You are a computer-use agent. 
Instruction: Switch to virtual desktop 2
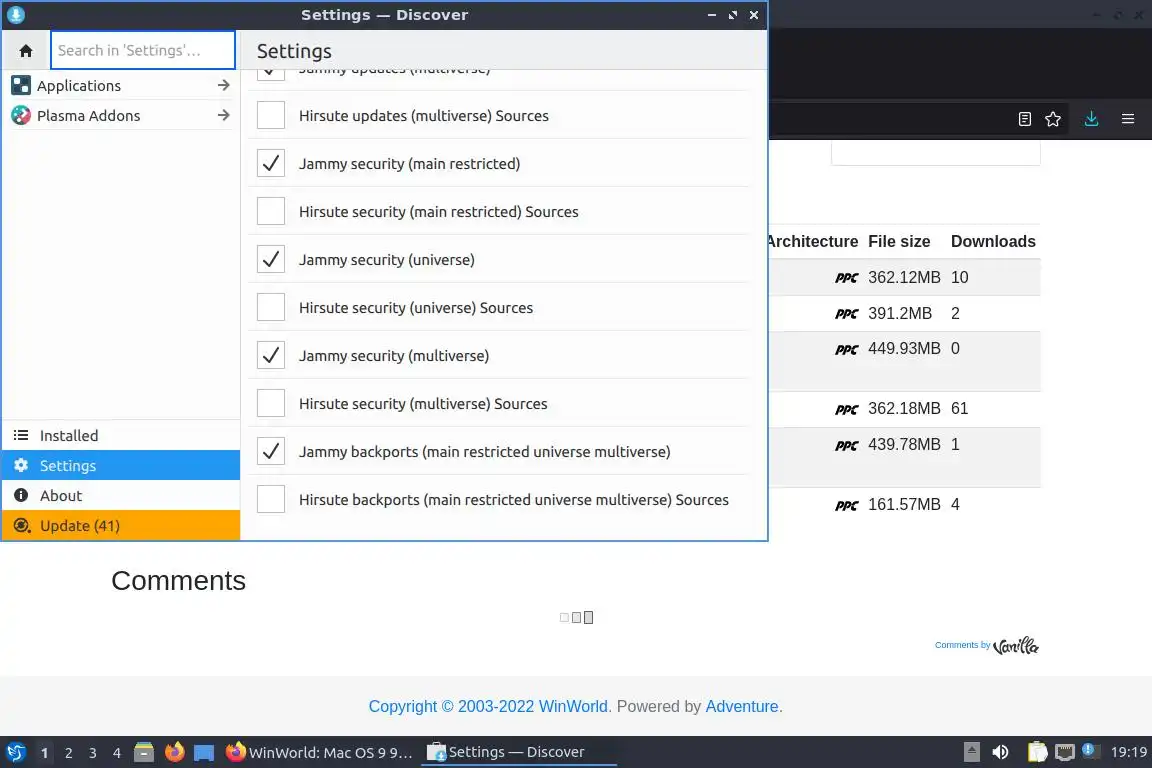tap(68, 753)
